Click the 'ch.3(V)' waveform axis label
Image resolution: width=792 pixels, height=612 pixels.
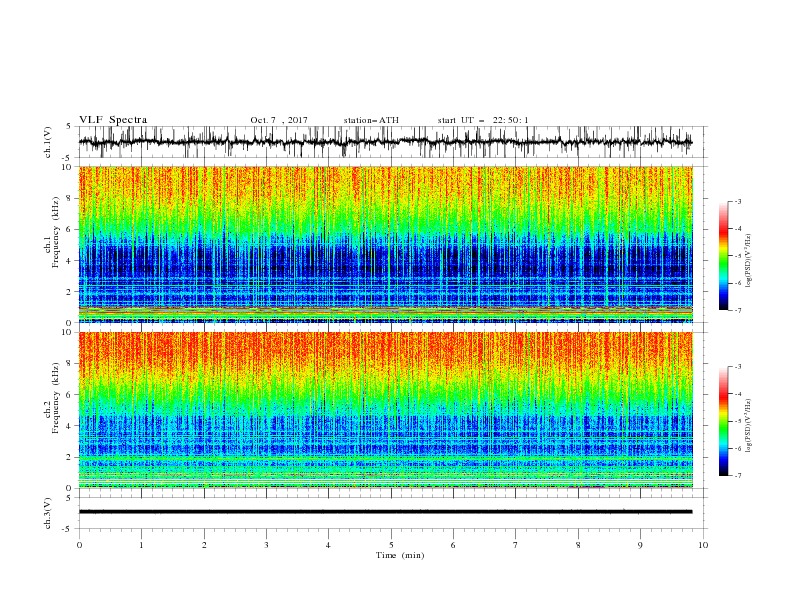tap(48, 513)
